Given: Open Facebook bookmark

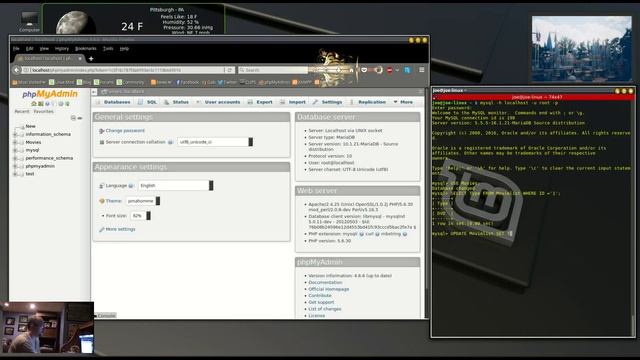Looking at the screenshot, I should point(187,82).
